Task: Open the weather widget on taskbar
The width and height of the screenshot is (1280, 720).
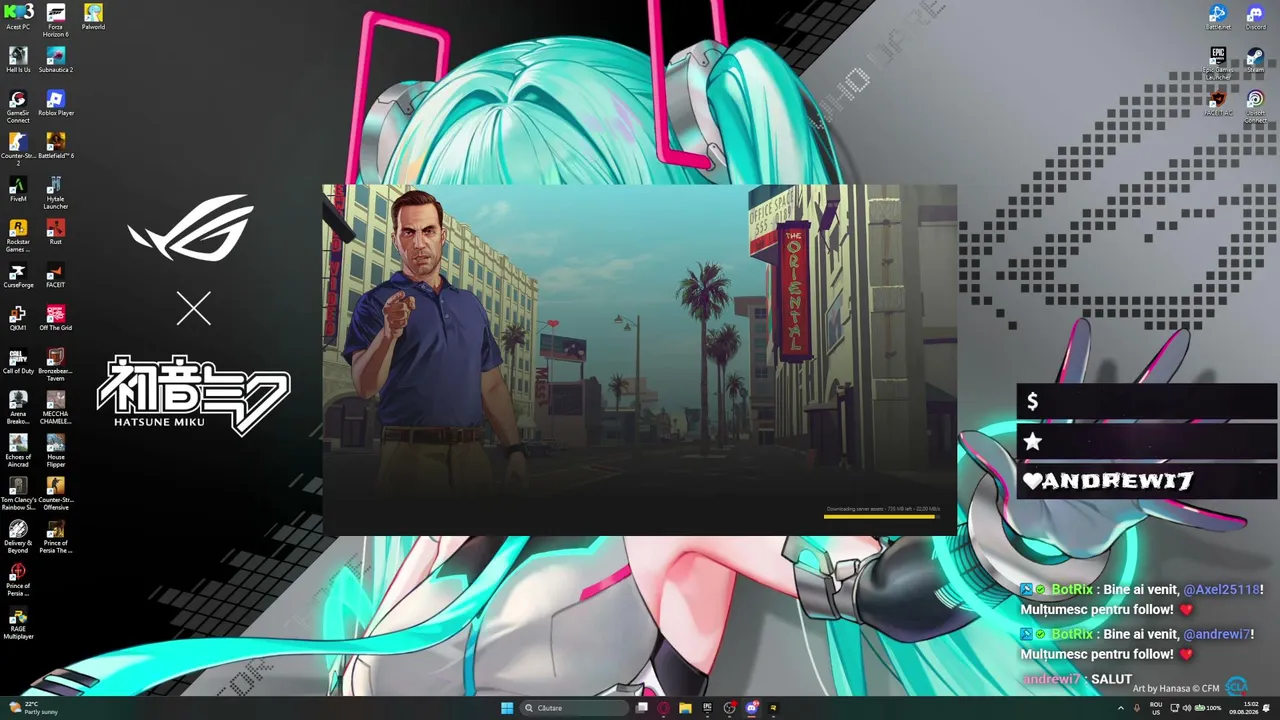Action: (x=32, y=708)
